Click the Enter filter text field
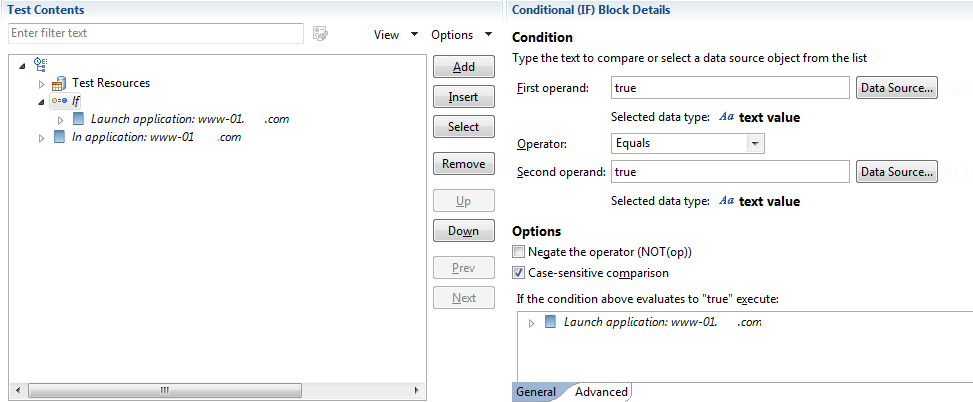973x402 pixels. tap(156, 34)
